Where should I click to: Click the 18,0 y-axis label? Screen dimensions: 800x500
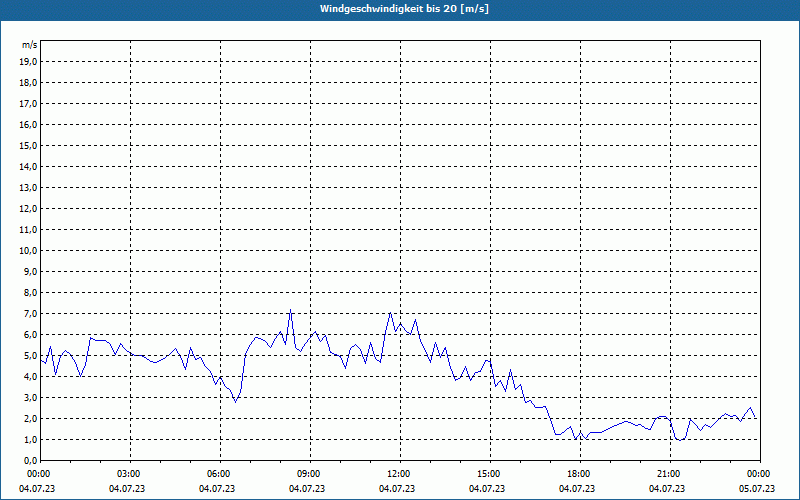click(x=28, y=83)
